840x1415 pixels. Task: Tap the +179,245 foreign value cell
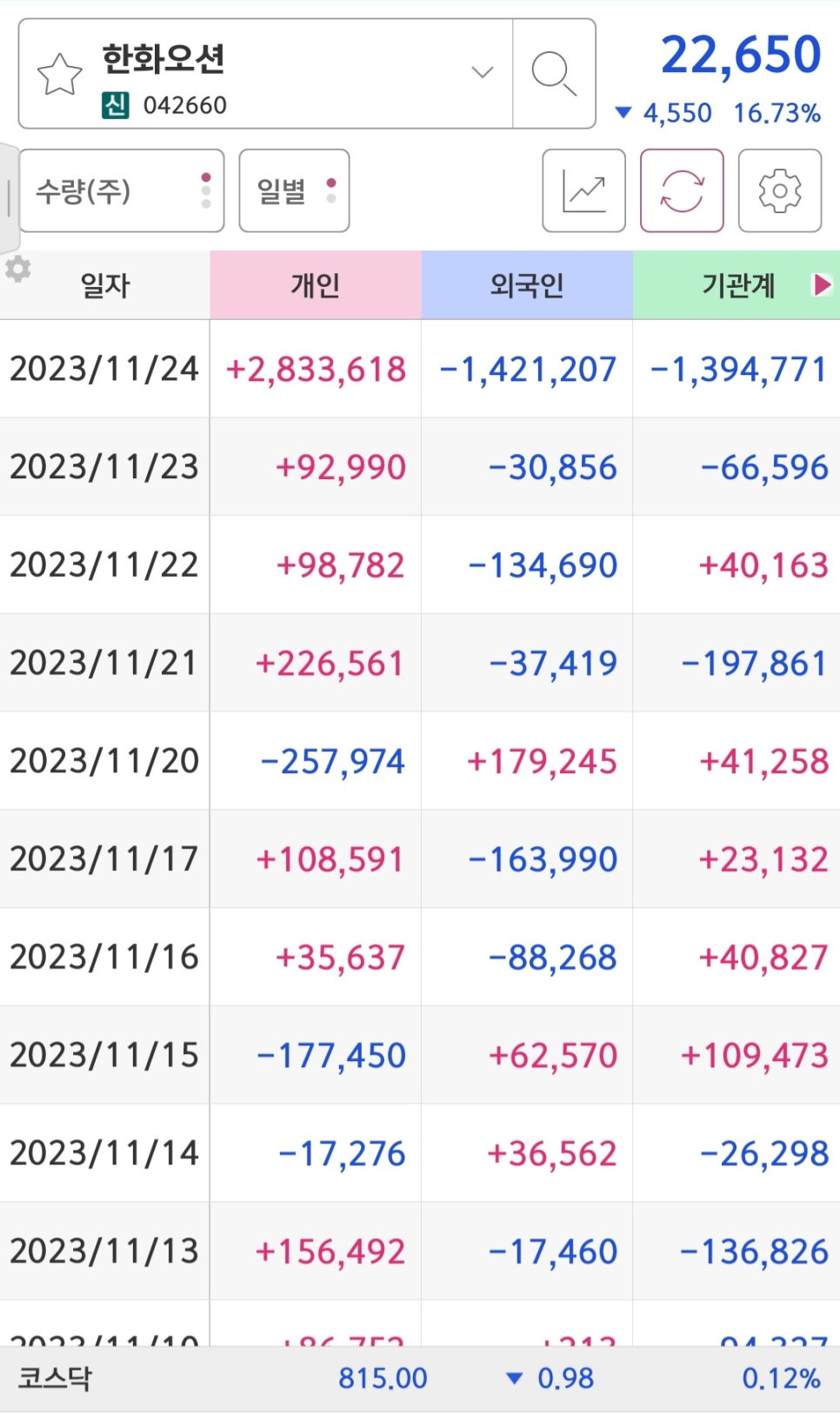(542, 762)
